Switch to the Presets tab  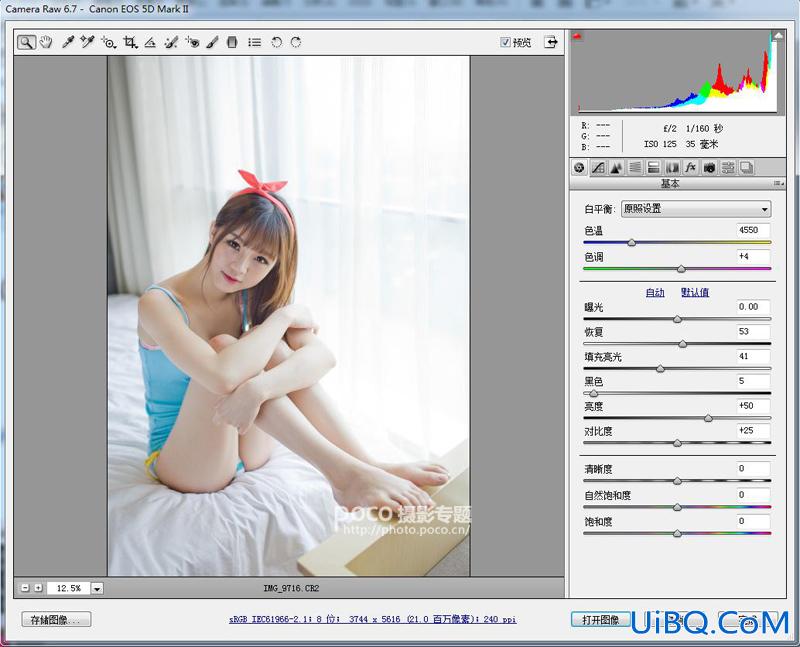(728, 167)
